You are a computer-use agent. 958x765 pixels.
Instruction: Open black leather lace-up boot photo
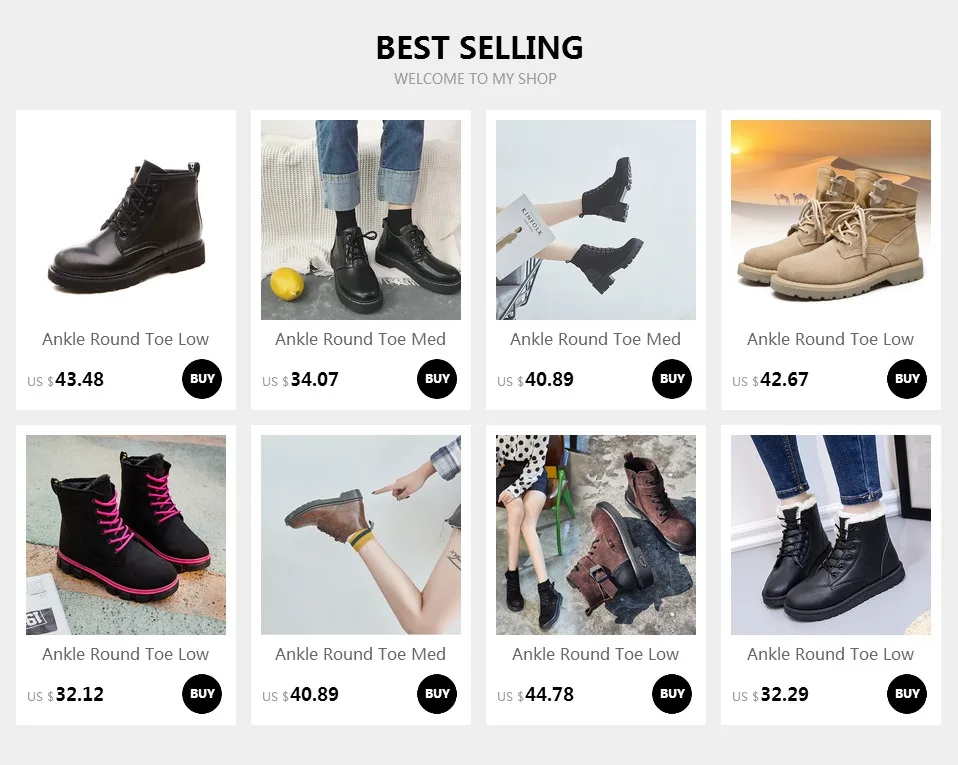click(126, 220)
